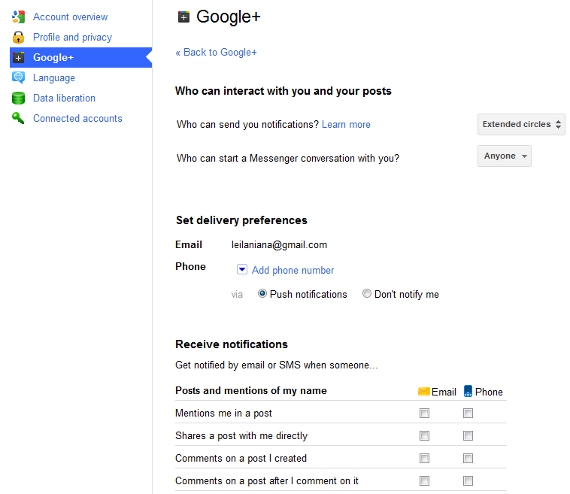Screen dimensions: 570x494
Task: Click the Email envelope column icon
Action: pos(424,391)
